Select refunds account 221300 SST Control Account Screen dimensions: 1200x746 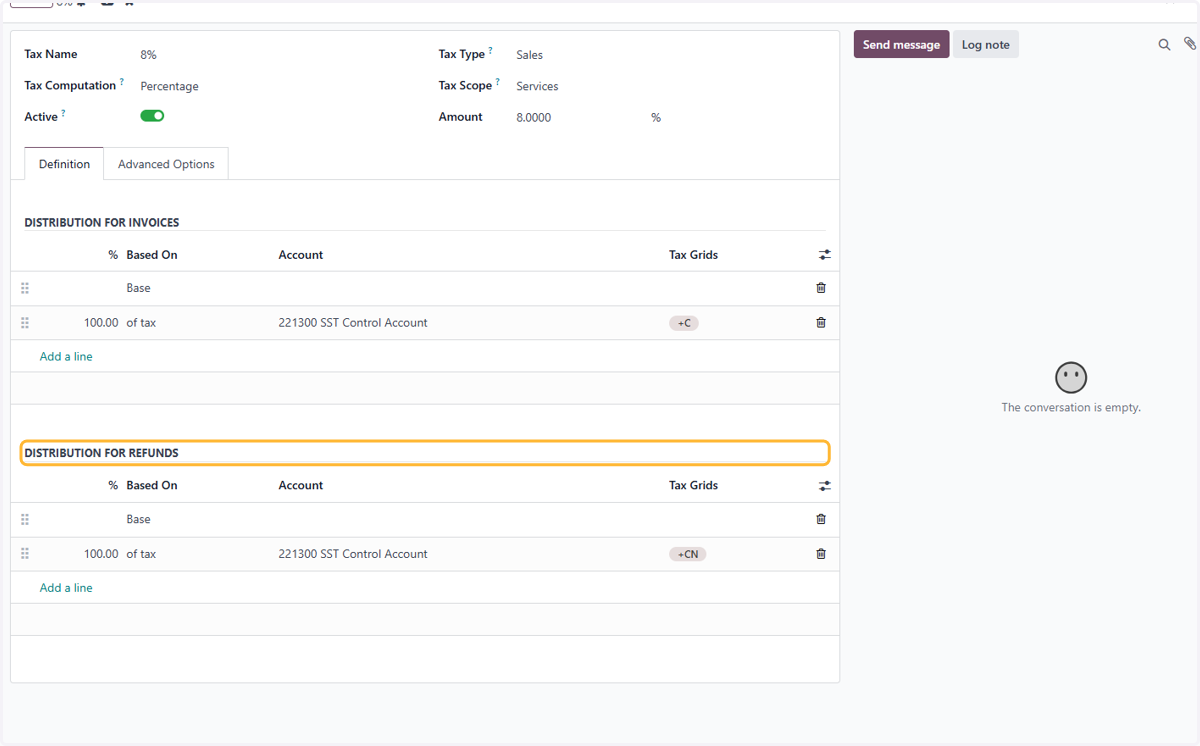point(353,554)
